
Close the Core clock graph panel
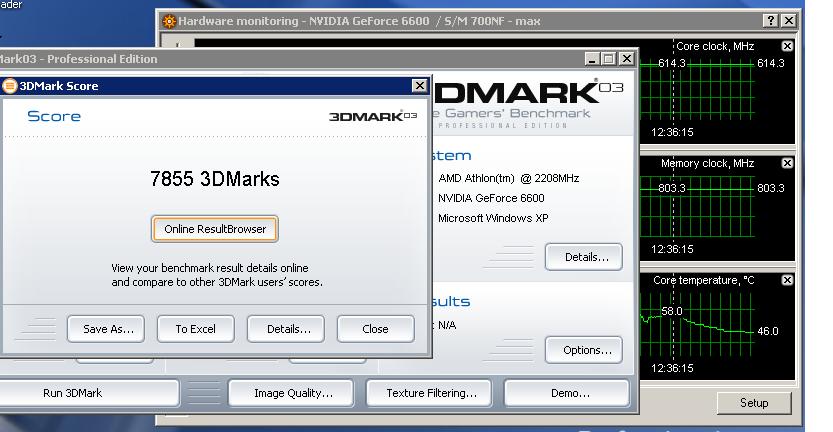787,46
